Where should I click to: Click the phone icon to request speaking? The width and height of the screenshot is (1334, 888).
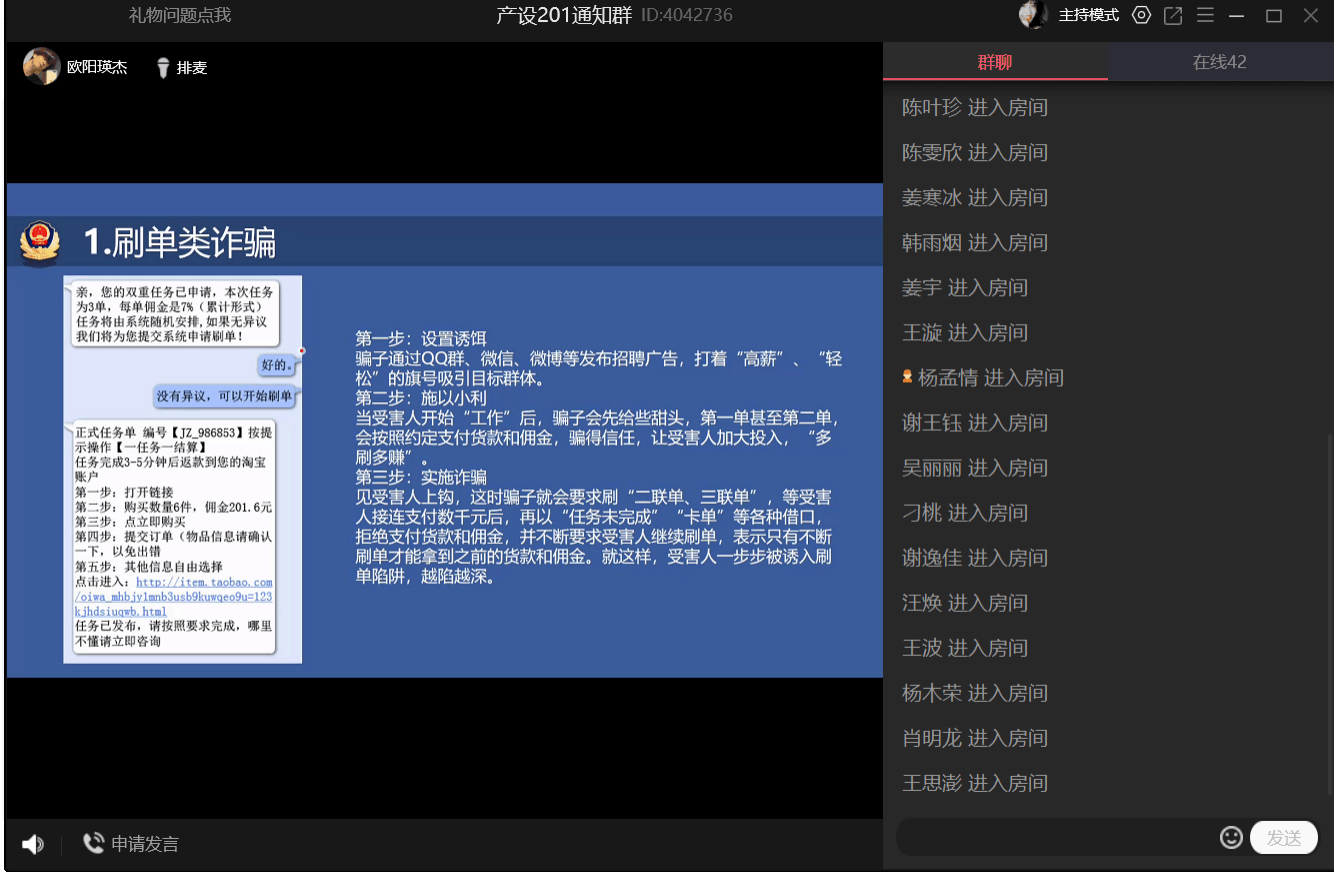(93, 843)
